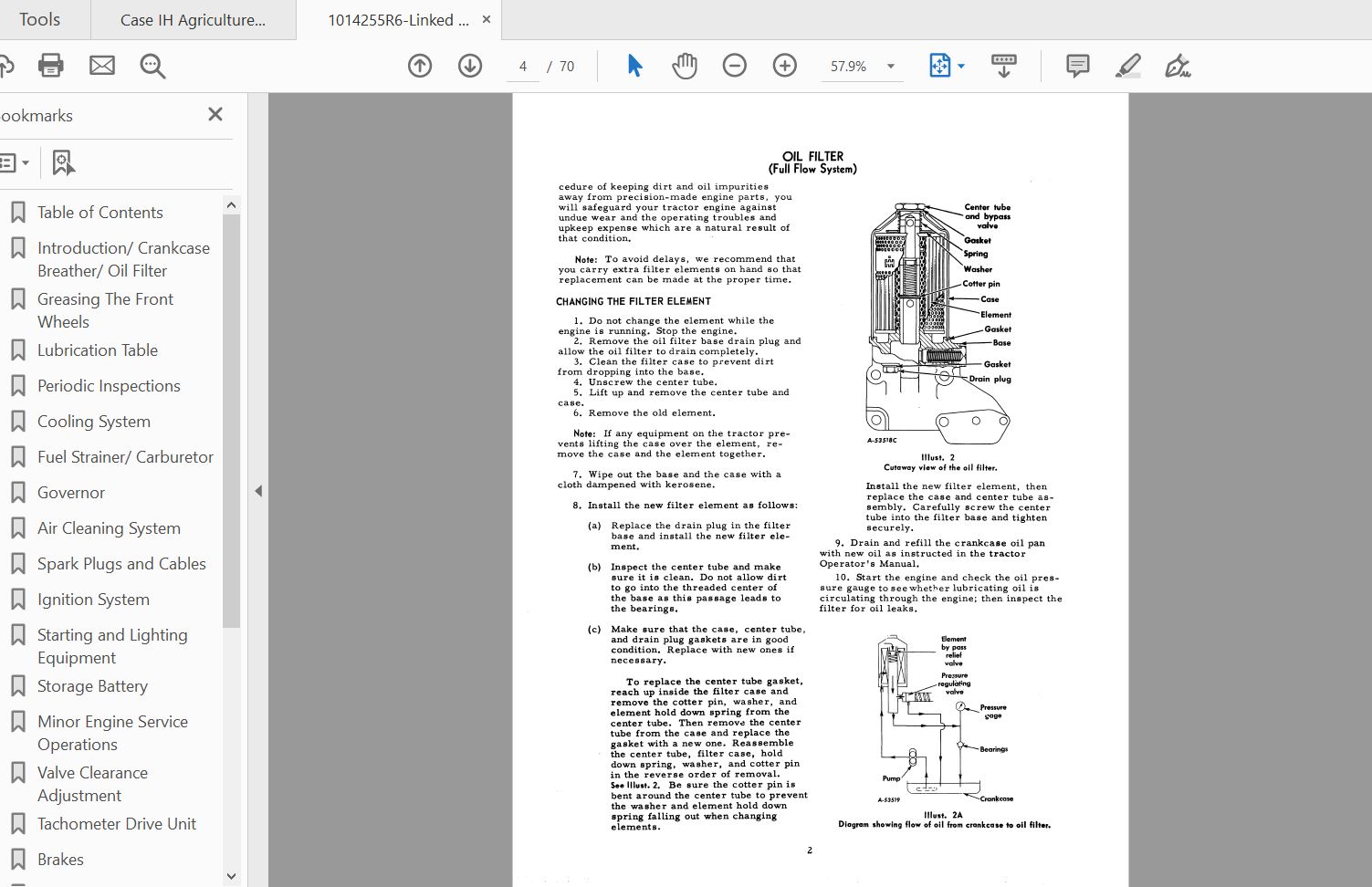Email the document as attachment
Screen dimensions: 1372x887
pos(101,66)
